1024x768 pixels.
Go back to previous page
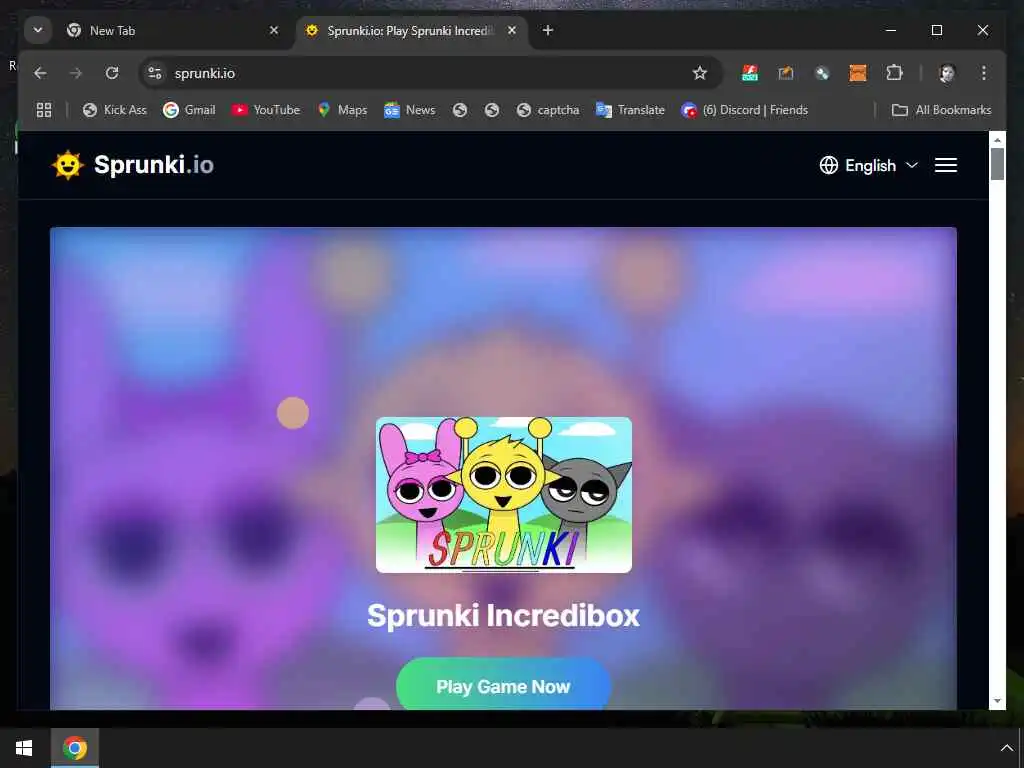click(x=40, y=73)
